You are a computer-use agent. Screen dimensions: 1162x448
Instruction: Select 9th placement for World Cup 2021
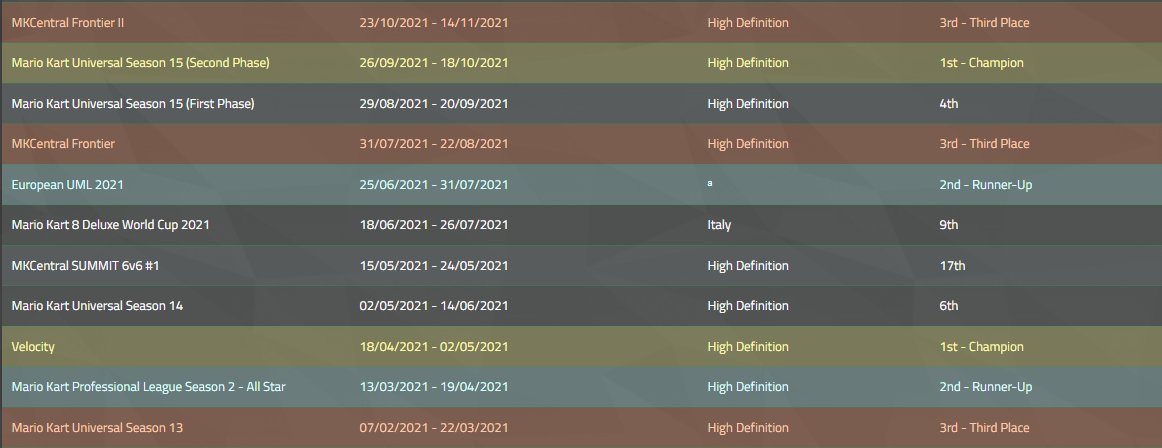(949, 224)
